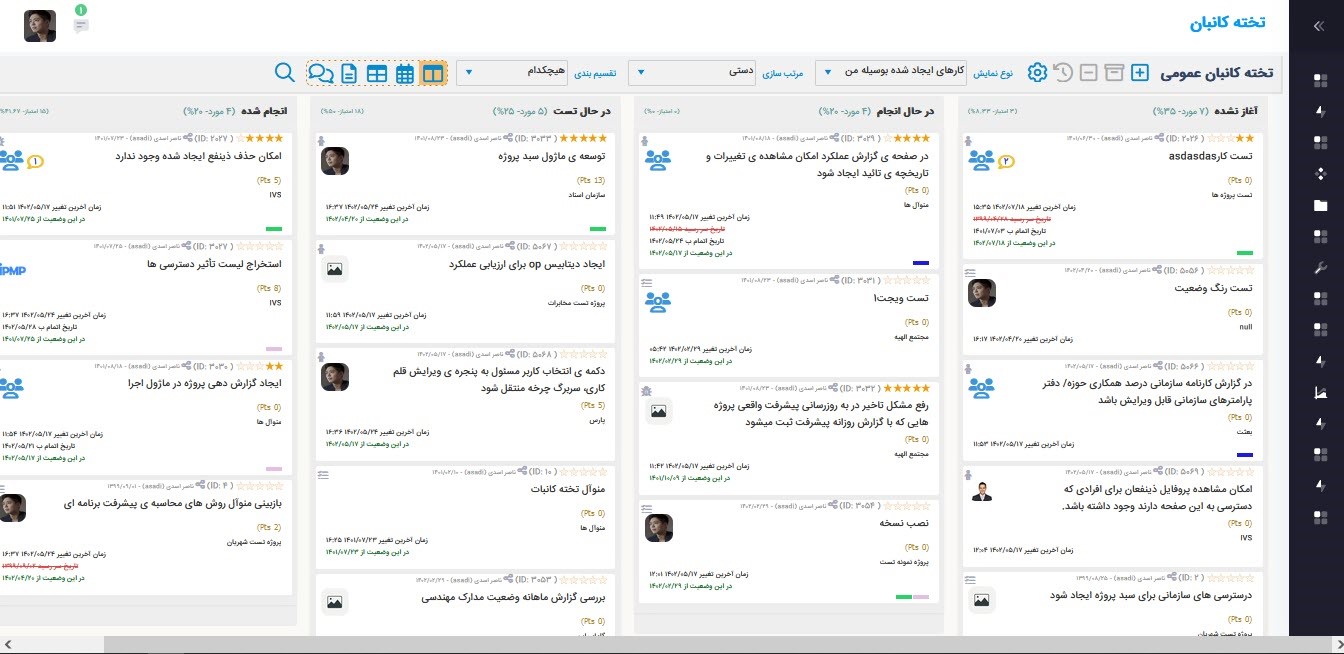Expand the مرتب سازی dropdown set to دستی
1344x654 pixels.
pos(692,73)
